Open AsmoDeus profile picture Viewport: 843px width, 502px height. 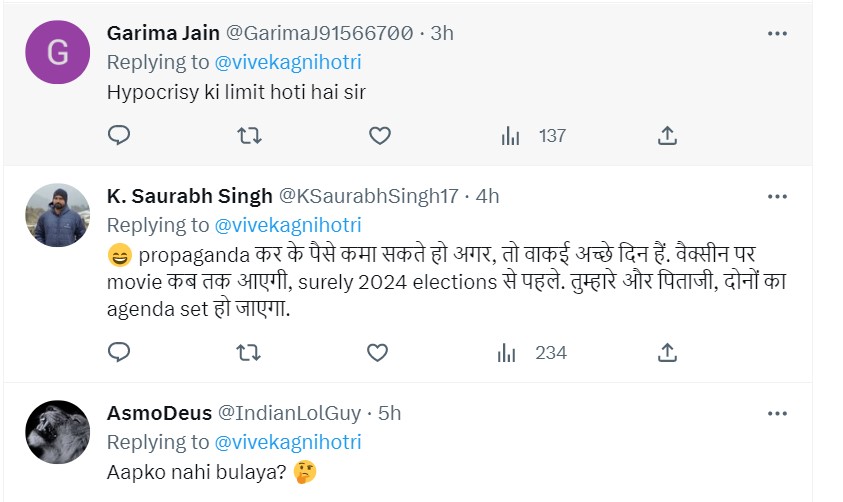58,431
